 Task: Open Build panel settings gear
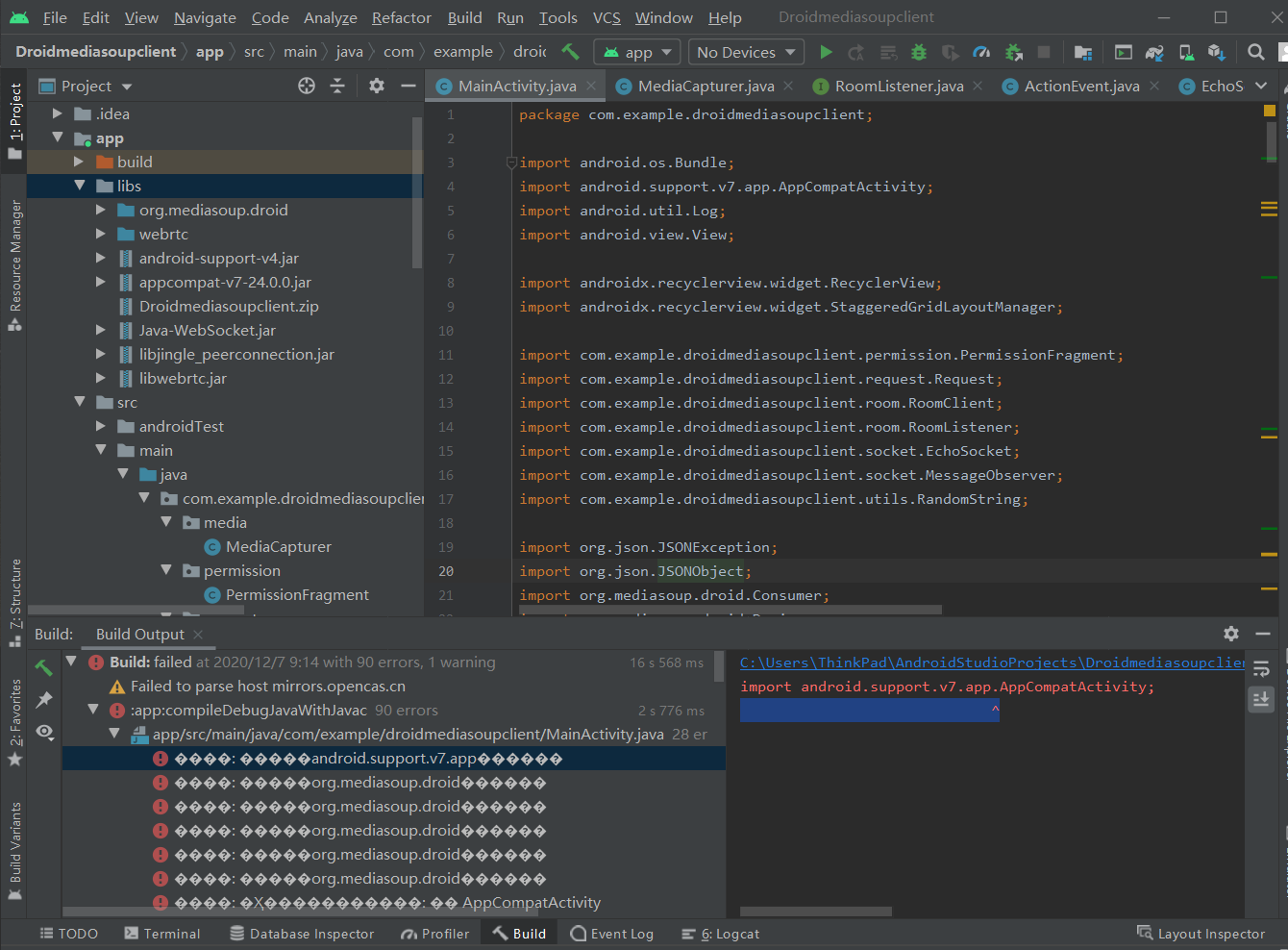click(1231, 634)
